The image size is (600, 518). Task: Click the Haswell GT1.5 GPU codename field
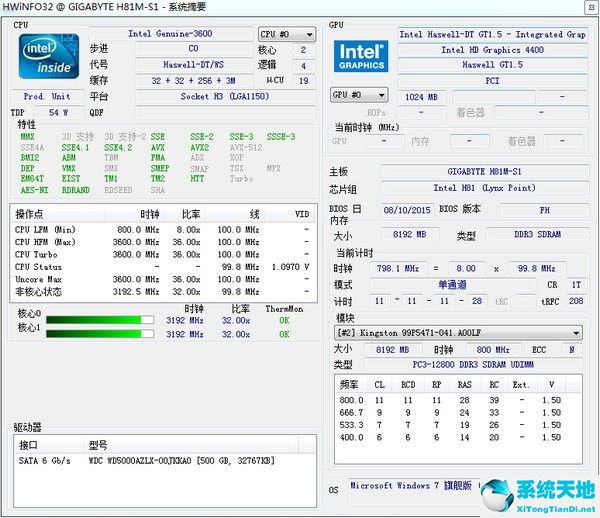tap(492, 65)
